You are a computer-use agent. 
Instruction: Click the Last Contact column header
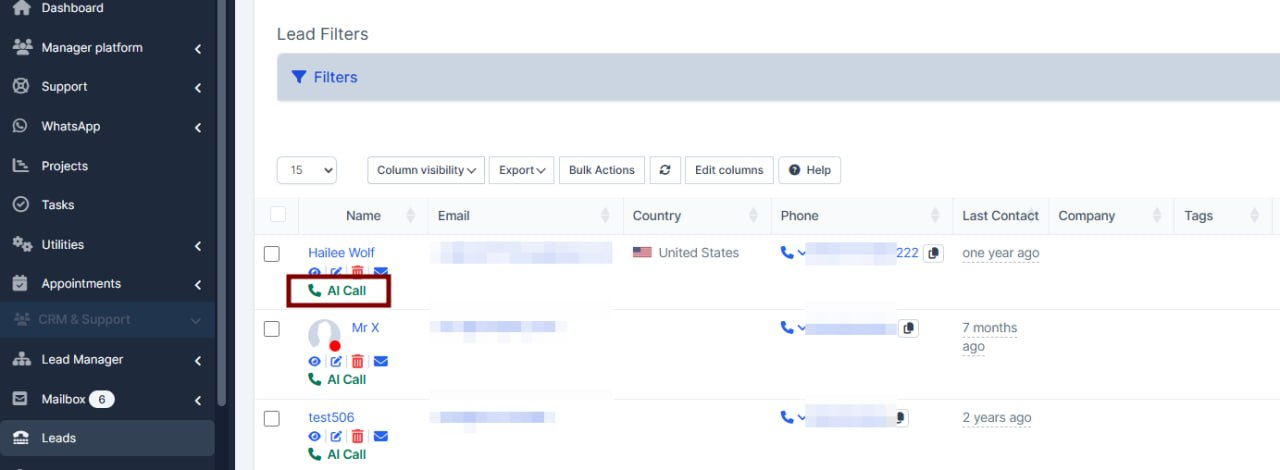[1000, 215]
